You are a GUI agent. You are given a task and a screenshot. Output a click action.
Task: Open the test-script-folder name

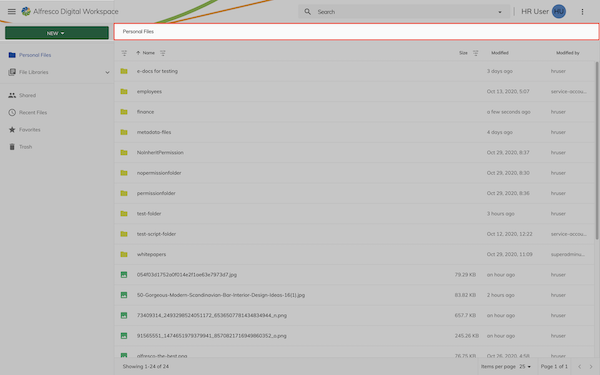[156, 234]
